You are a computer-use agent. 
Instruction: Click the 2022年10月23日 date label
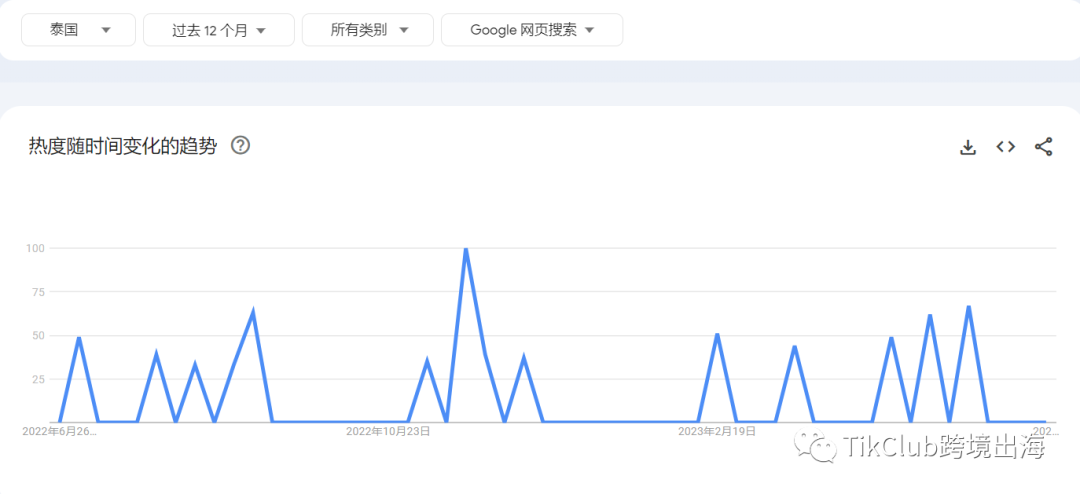click(388, 431)
